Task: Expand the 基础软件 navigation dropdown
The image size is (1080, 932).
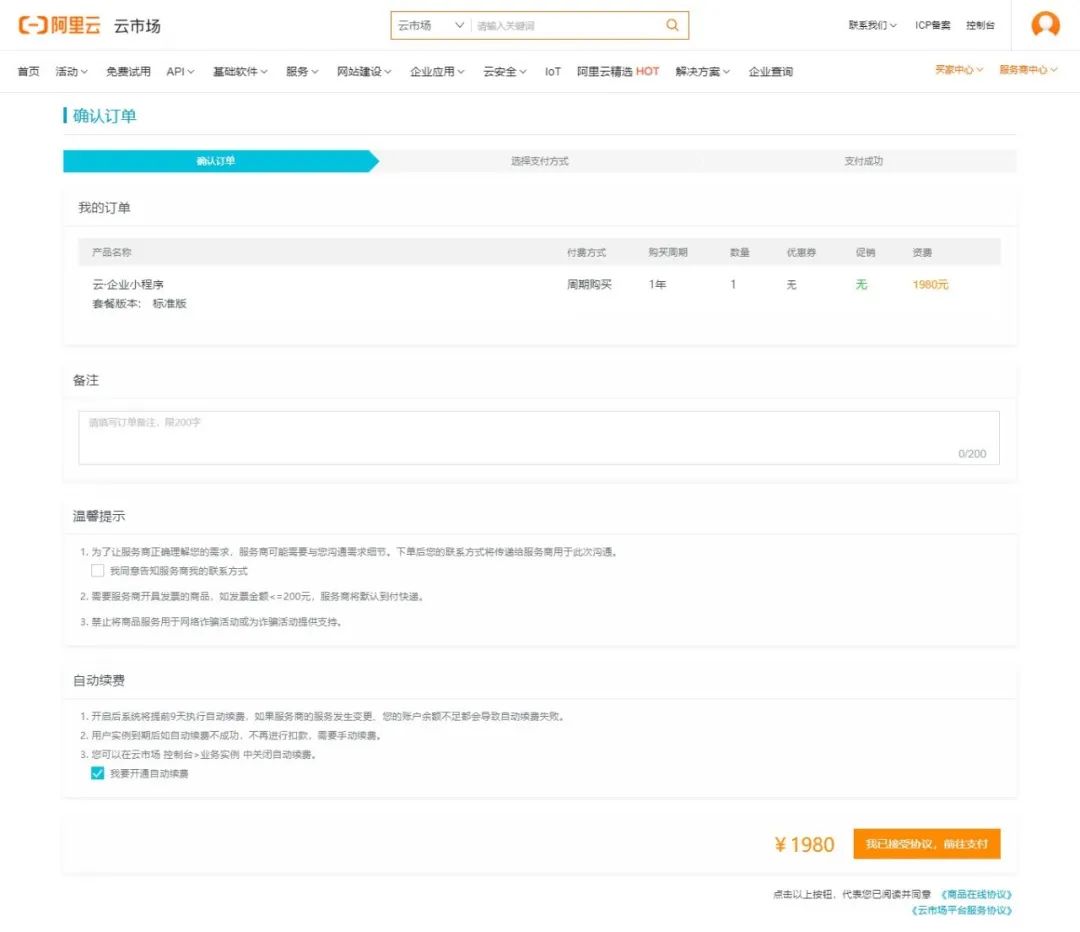Action: coord(240,72)
